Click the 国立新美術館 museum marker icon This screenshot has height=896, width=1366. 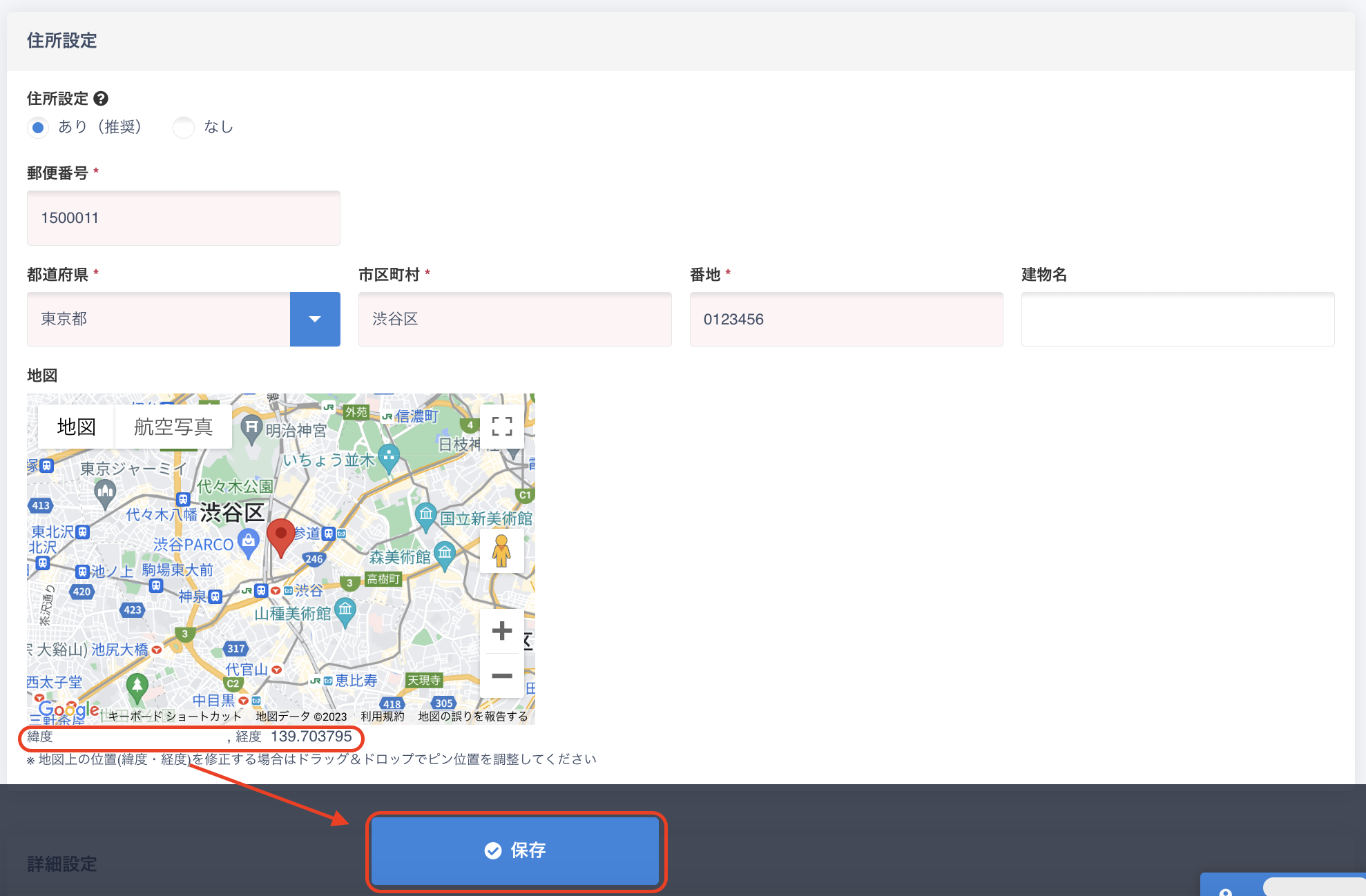click(x=425, y=515)
